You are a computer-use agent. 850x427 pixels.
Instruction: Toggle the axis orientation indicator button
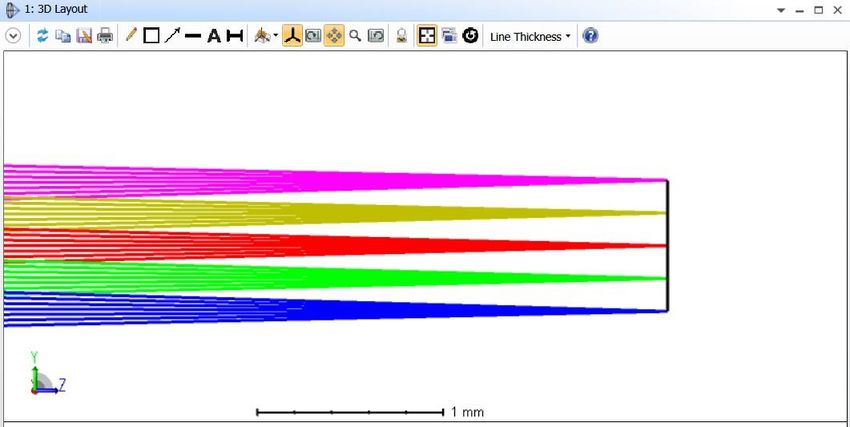[x=292, y=36]
